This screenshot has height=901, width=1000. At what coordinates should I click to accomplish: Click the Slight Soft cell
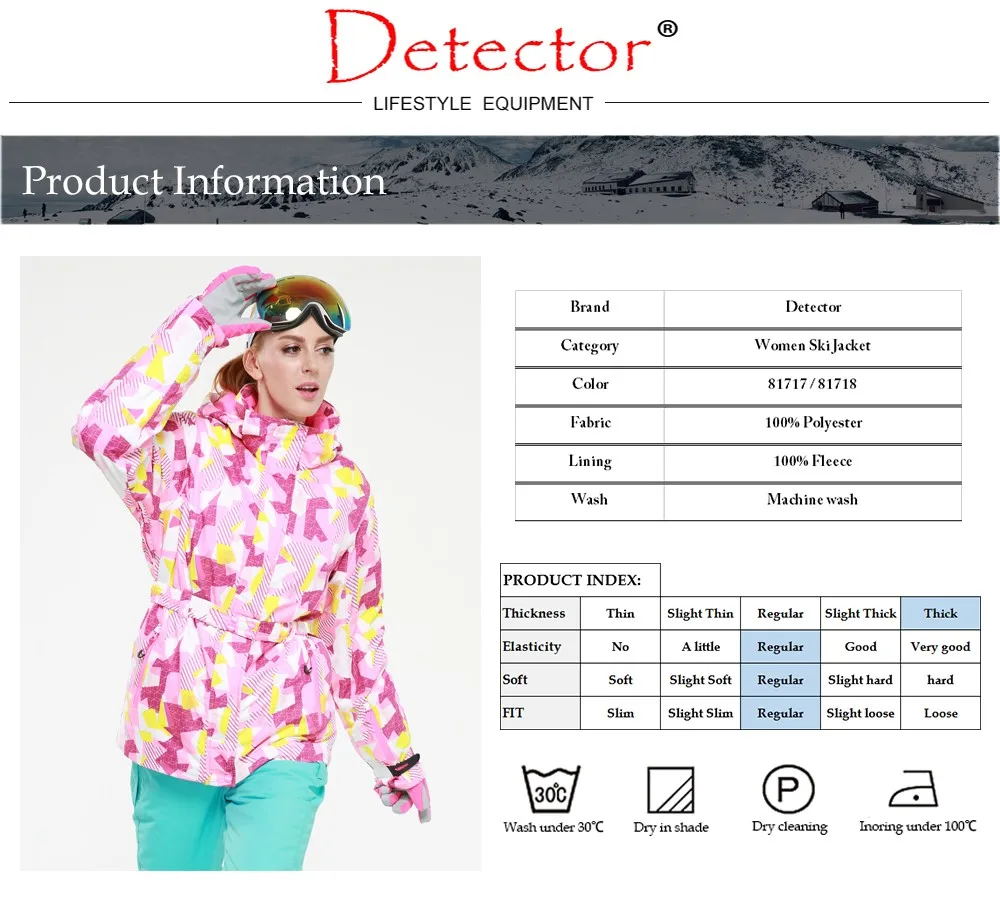pyautogui.click(x=700, y=680)
